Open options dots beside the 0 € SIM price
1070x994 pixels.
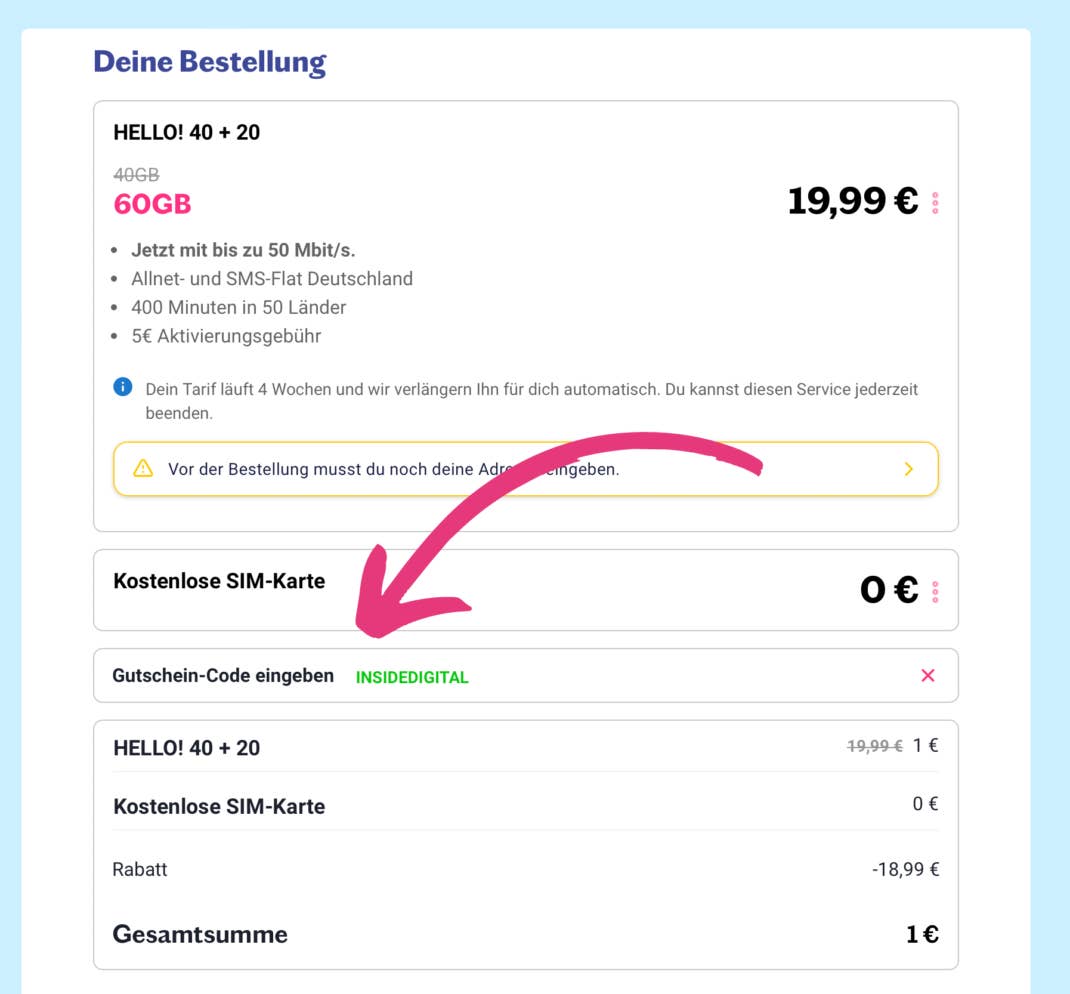click(x=935, y=592)
